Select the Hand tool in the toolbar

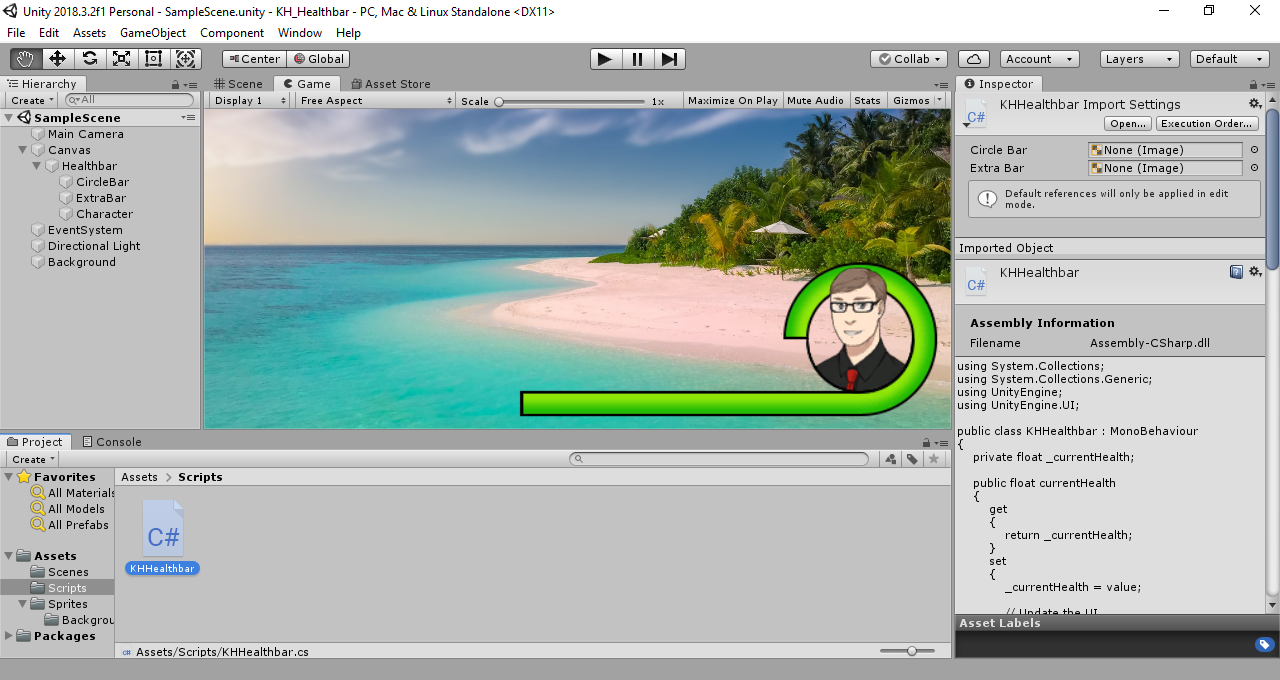(24, 59)
